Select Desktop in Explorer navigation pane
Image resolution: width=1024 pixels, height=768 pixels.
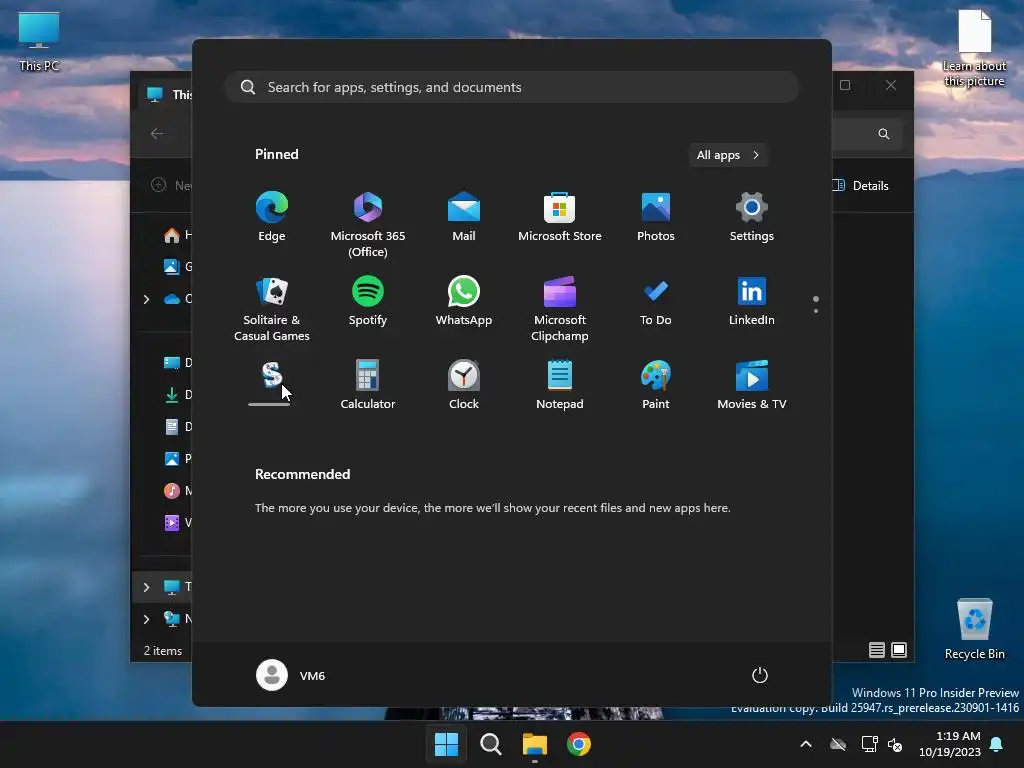click(178, 362)
